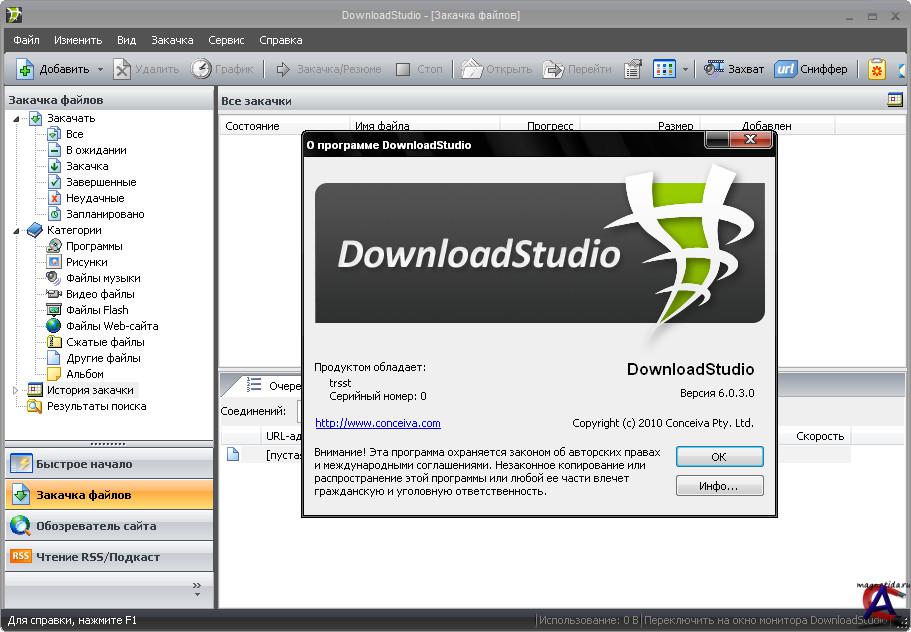Click the Добавить (Add) toolbar icon
This screenshot has width=911, height=632.
[26, 69]
